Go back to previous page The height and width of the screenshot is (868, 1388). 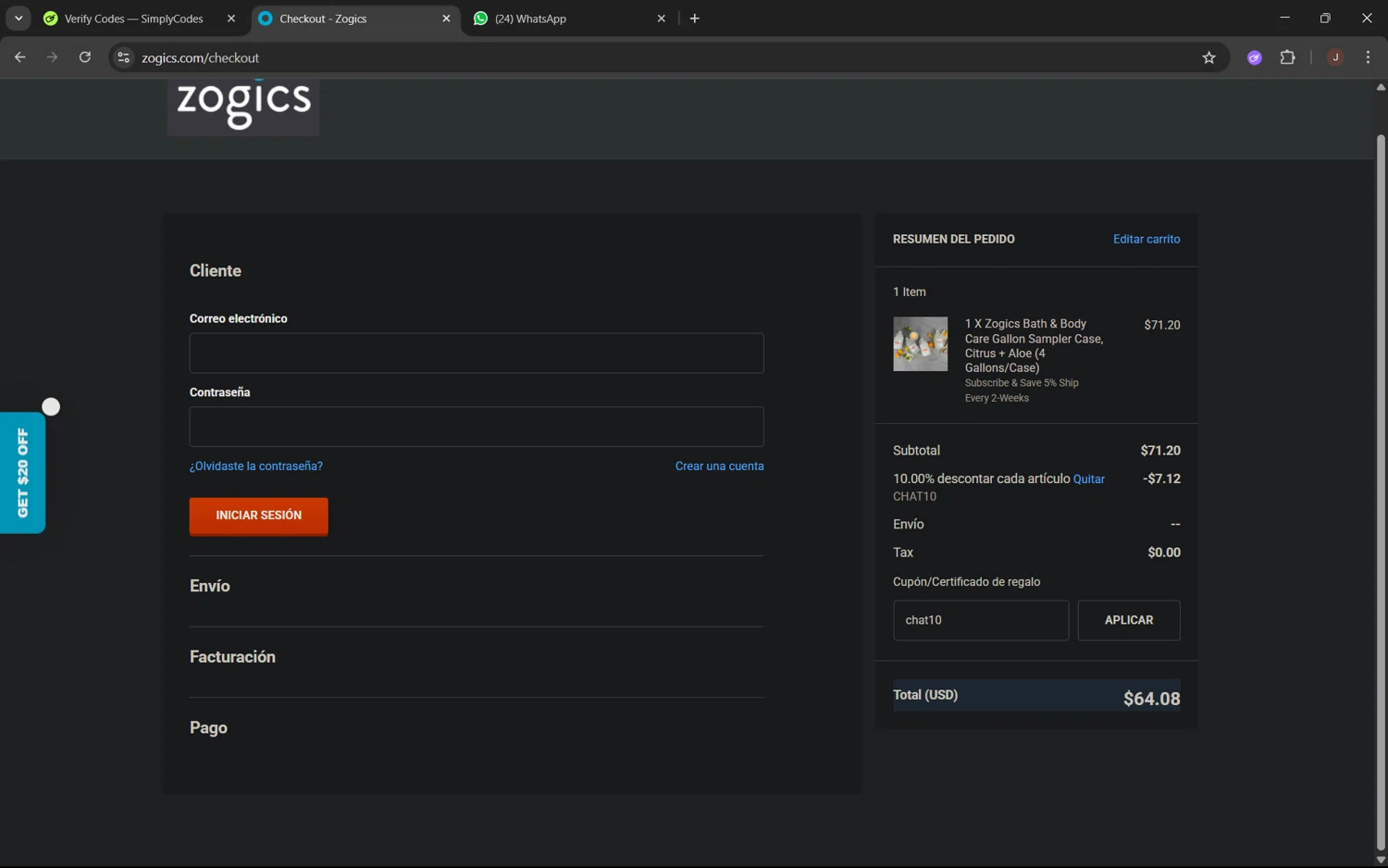tap(20, 57)
